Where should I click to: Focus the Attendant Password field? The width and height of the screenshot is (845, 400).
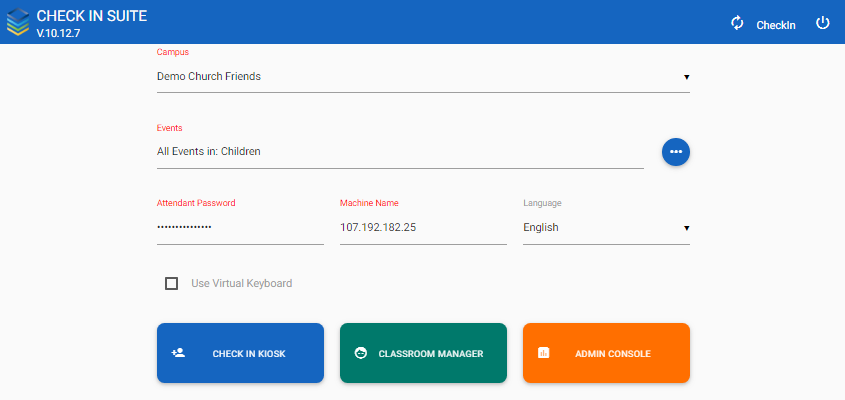(240, 228)
